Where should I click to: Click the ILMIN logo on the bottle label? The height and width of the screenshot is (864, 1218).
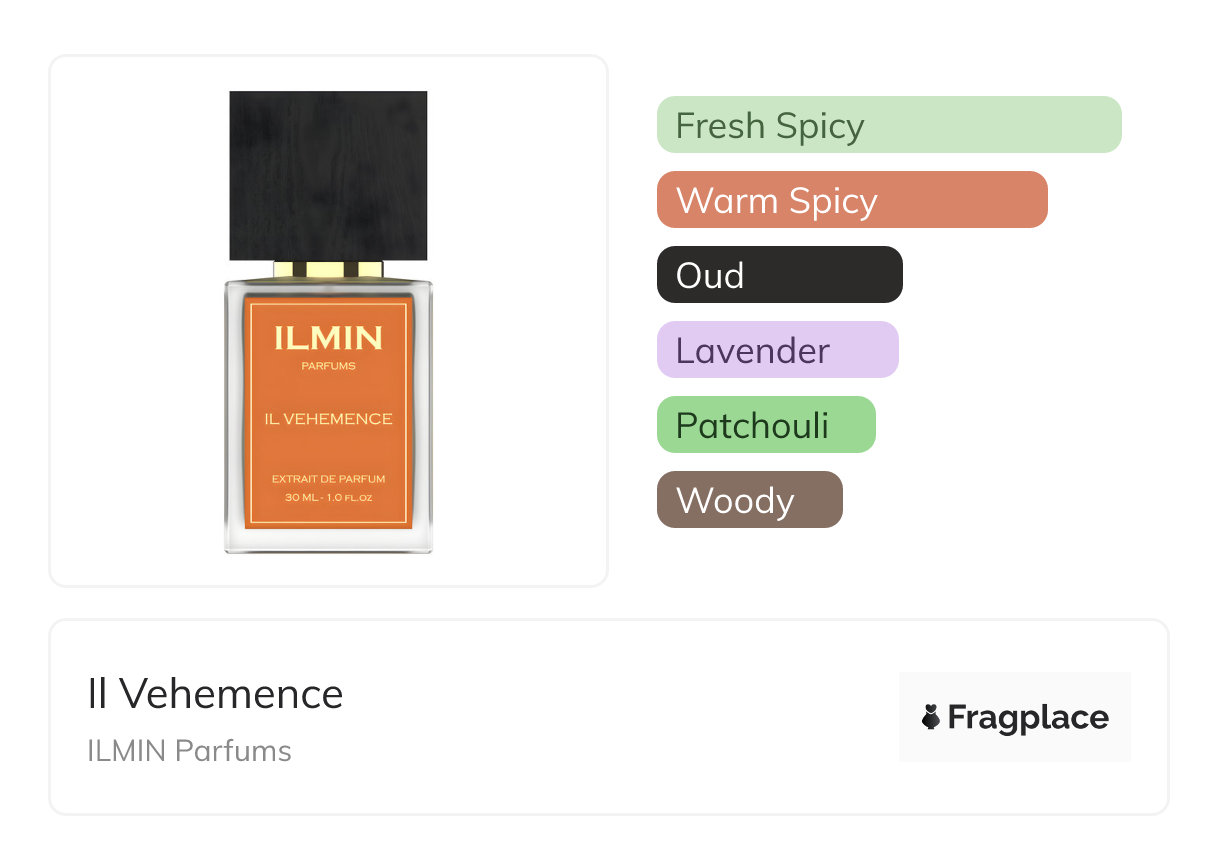(x=328, y=338)
